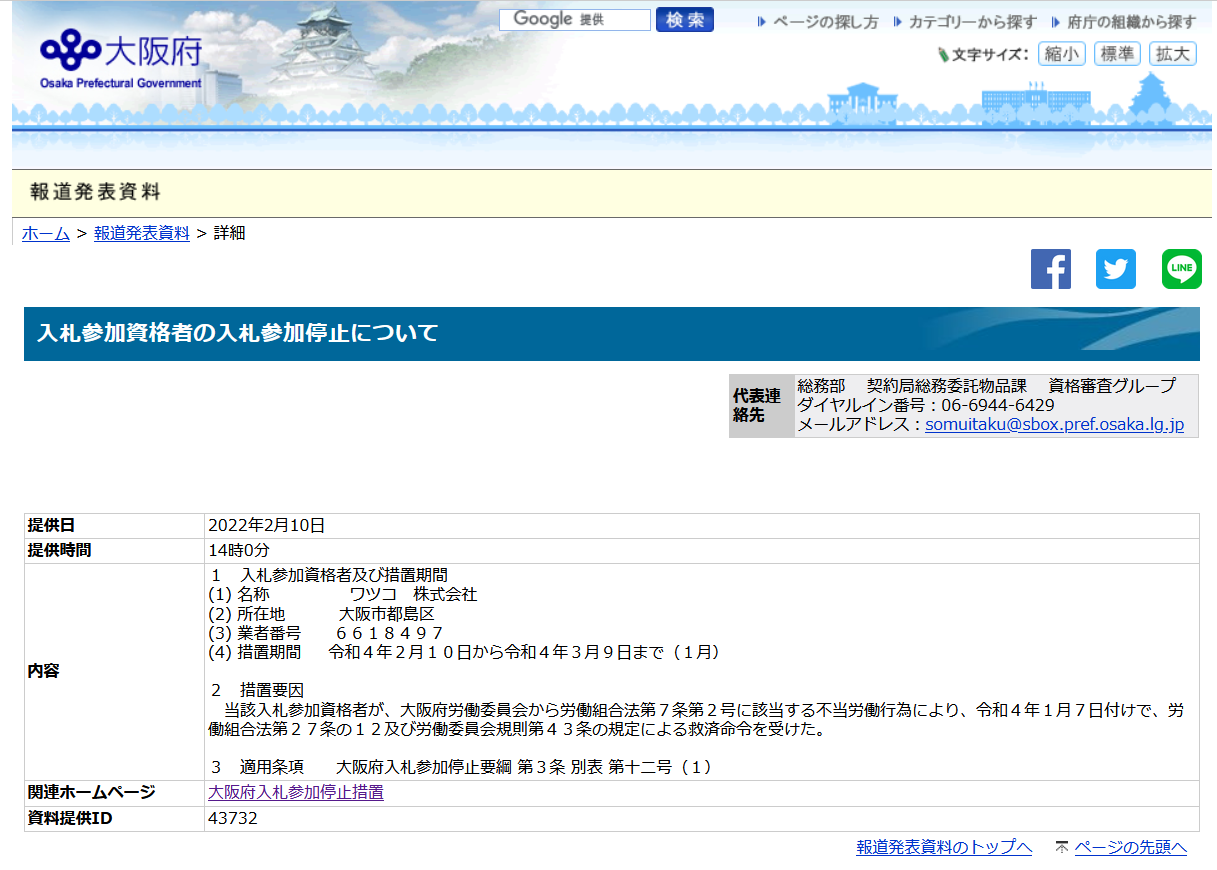
Task: Enlarge text size with 拡大
Action: (1172, 54)
